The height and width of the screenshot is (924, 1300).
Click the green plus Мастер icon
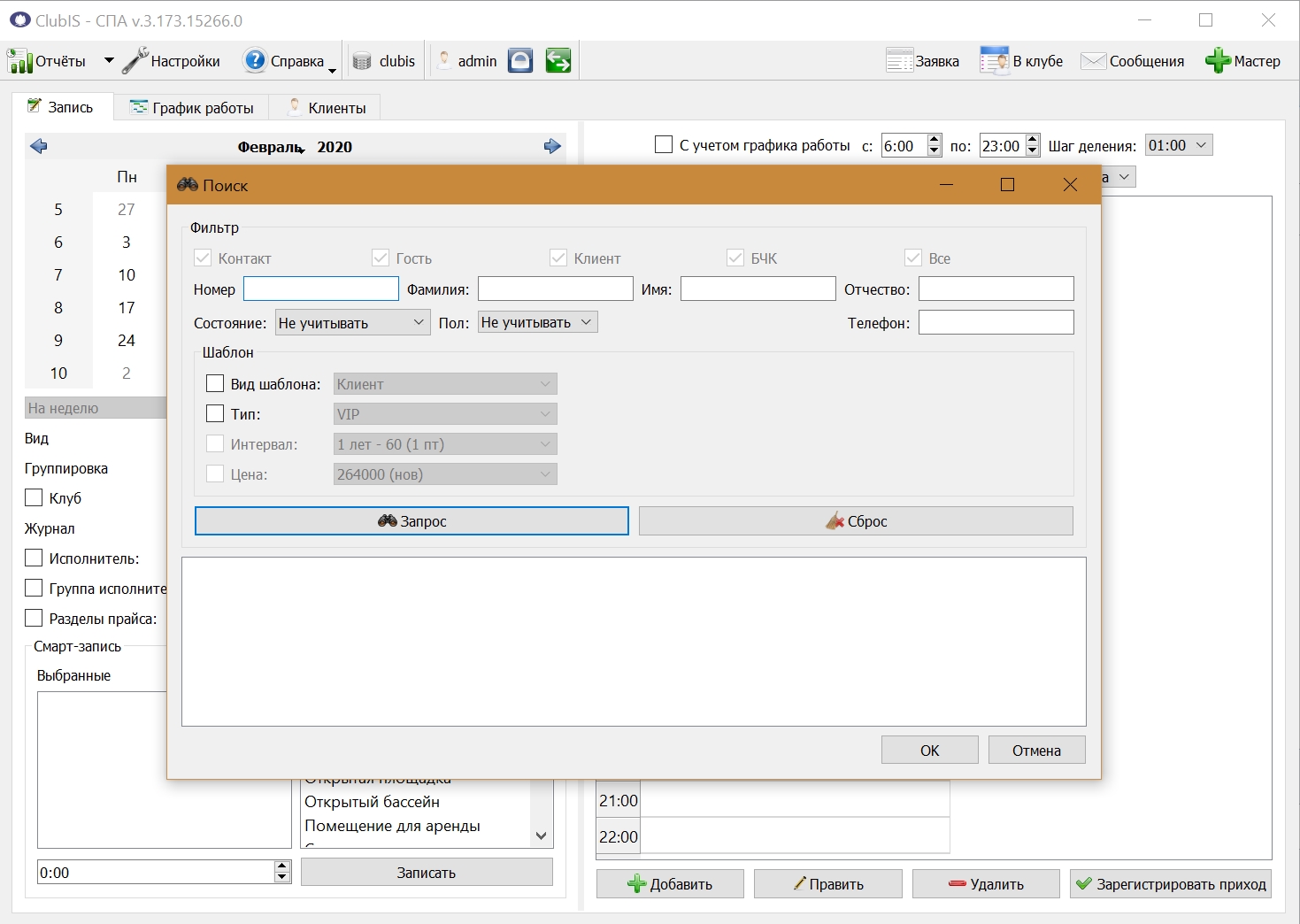(1218, 60)
